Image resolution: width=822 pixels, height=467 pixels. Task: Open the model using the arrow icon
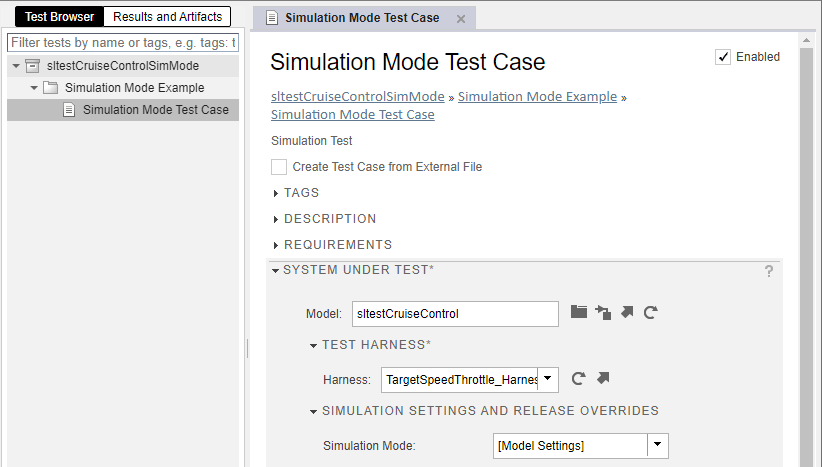tap(627, 313)
